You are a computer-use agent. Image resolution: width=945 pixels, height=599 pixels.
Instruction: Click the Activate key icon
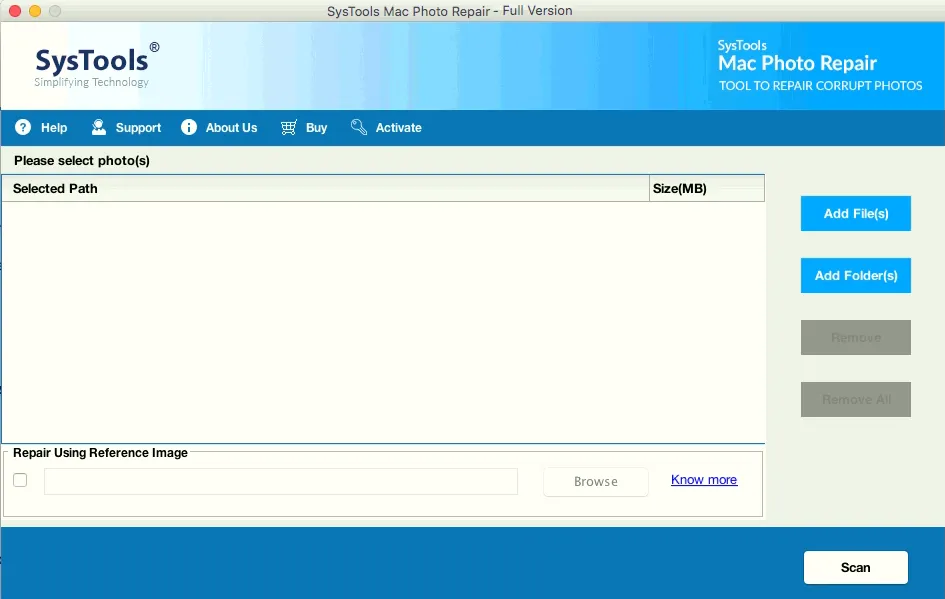pos(359,127)
